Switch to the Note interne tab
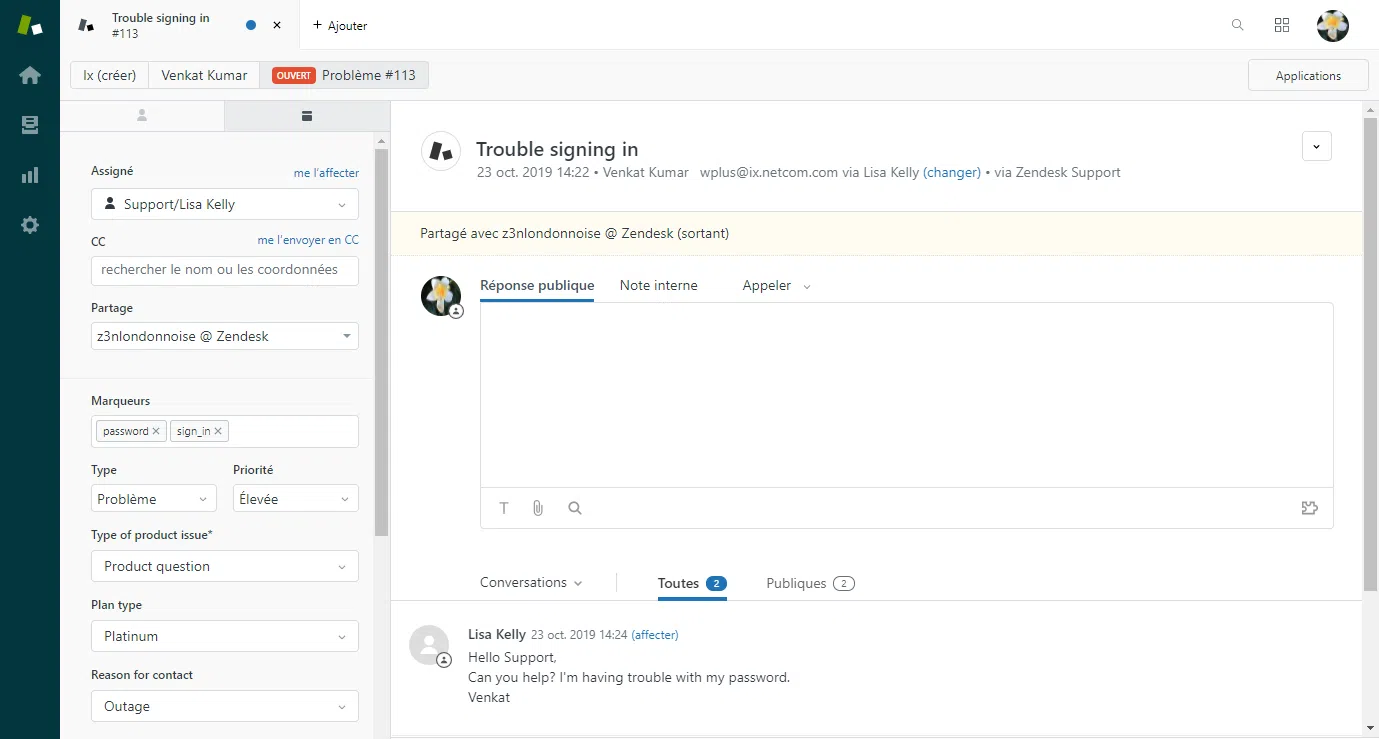Image resolution: width=1379 pixels, height=739 pixels. 658,285
